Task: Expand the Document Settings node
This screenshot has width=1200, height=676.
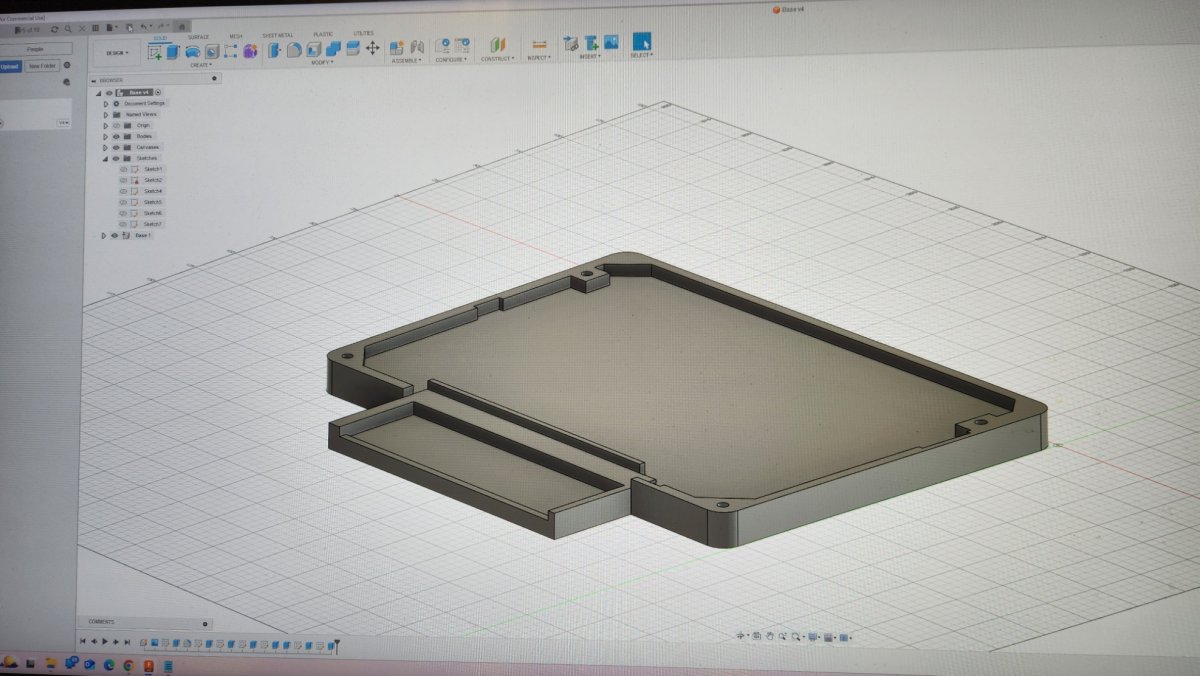Action: [106, 103]
